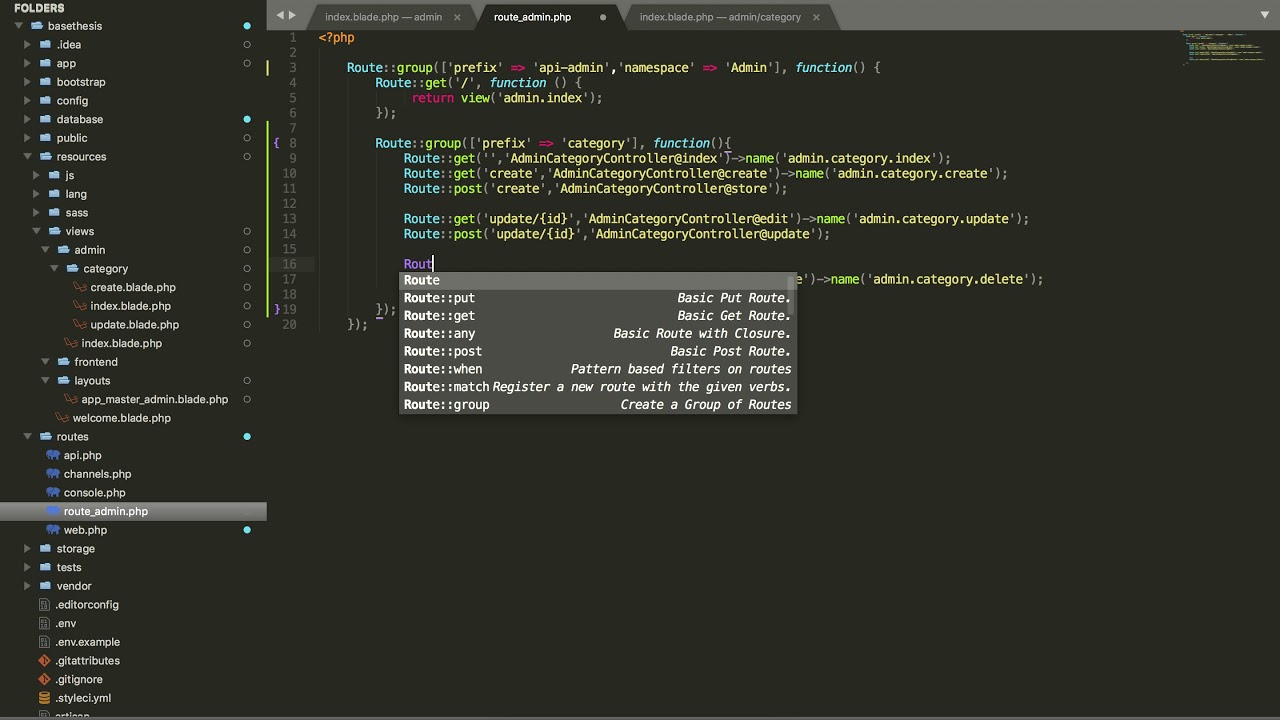This screenshot has width=1280, height=720.
Task: Click the web.php PHP file icon
Action: click(54, 530)
